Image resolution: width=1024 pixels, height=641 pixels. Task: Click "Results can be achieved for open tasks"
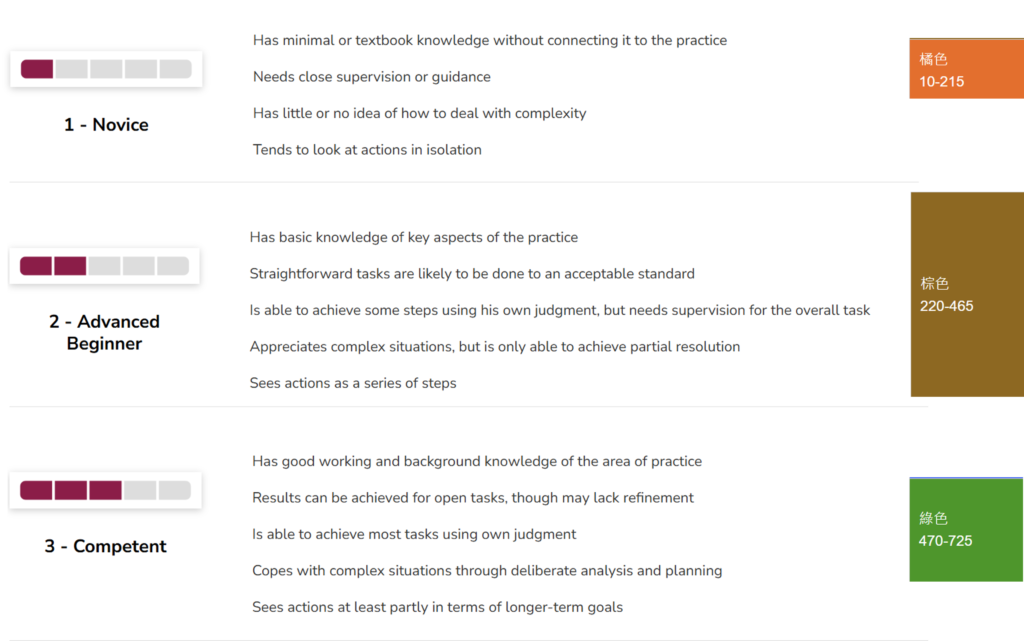coord(473,498)
